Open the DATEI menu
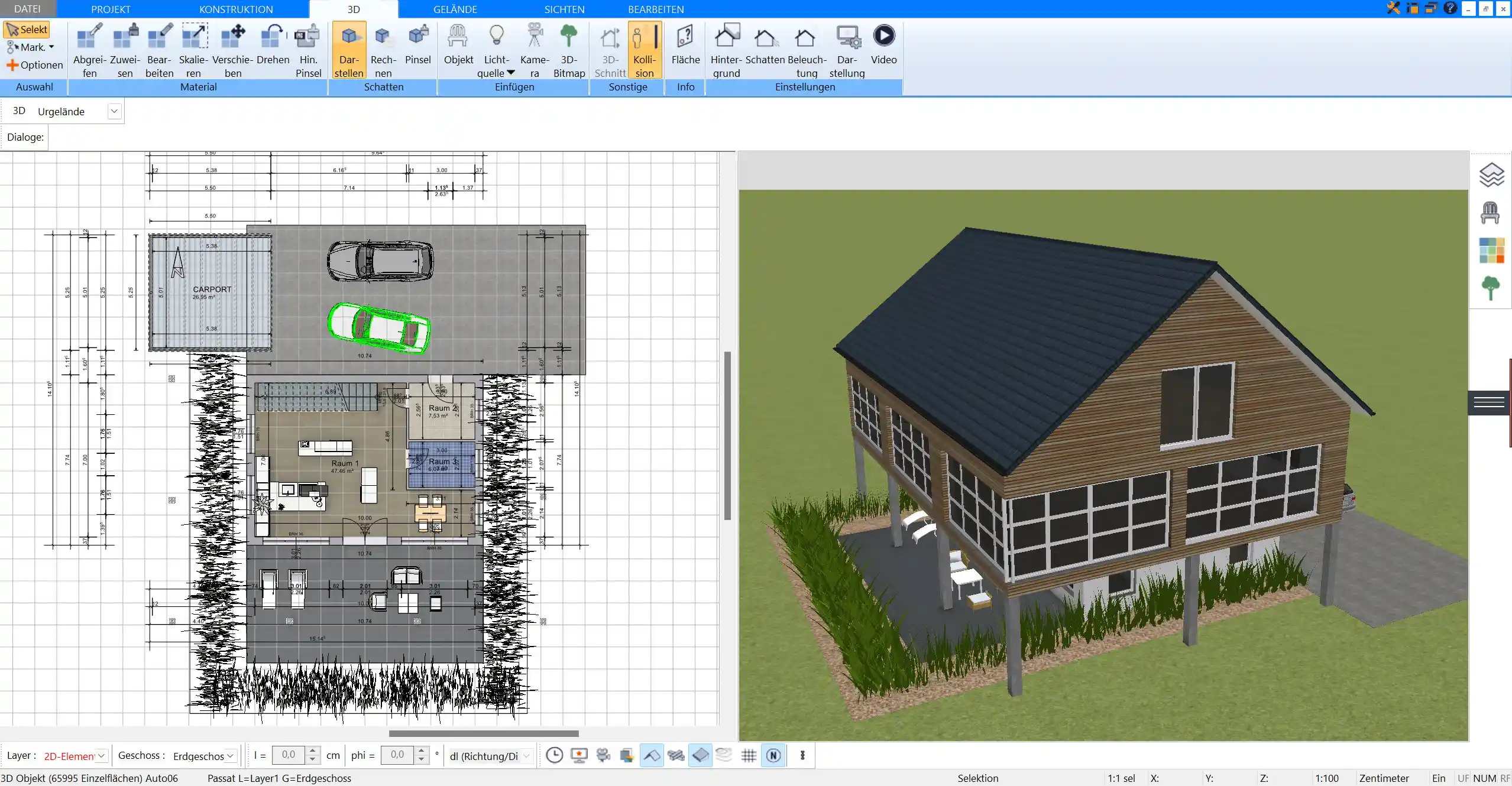 pyautogui.click(x=27, y=9)
